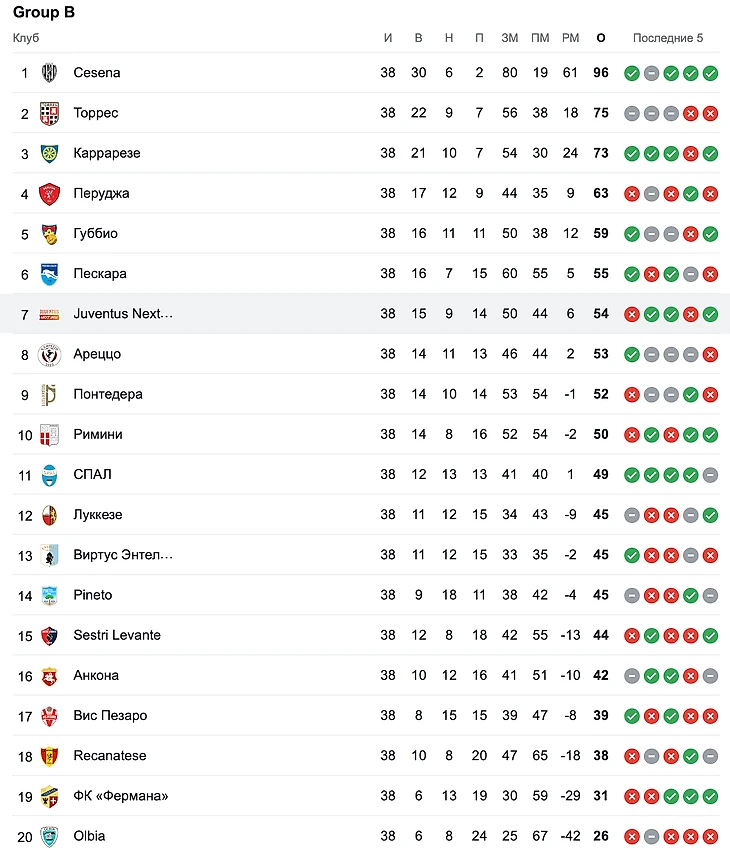Click Torres's latest loss result icon

711,113
